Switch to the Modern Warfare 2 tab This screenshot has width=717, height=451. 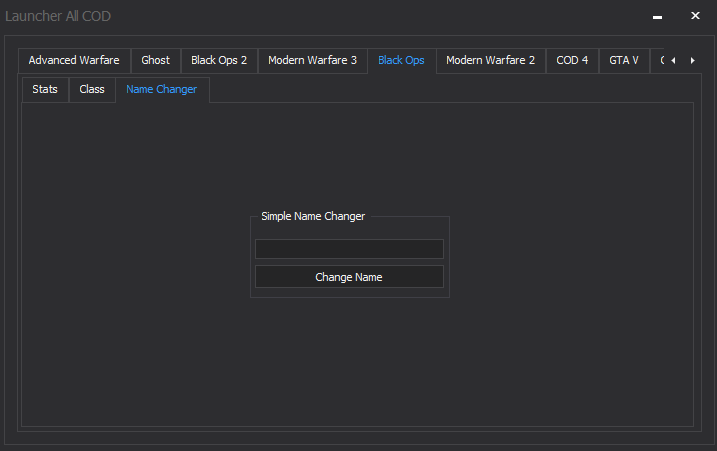point(491,60)
